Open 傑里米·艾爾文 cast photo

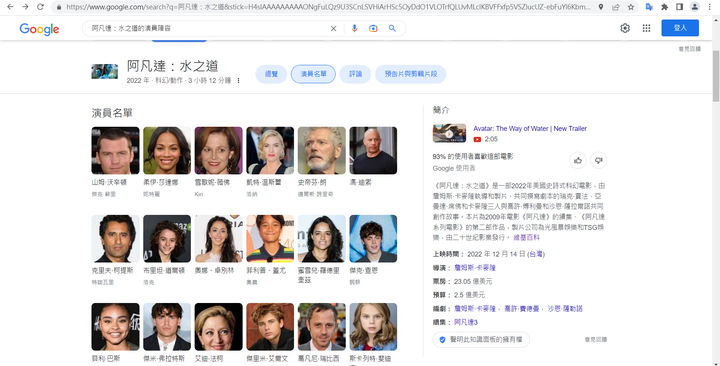tap(270, 327)
